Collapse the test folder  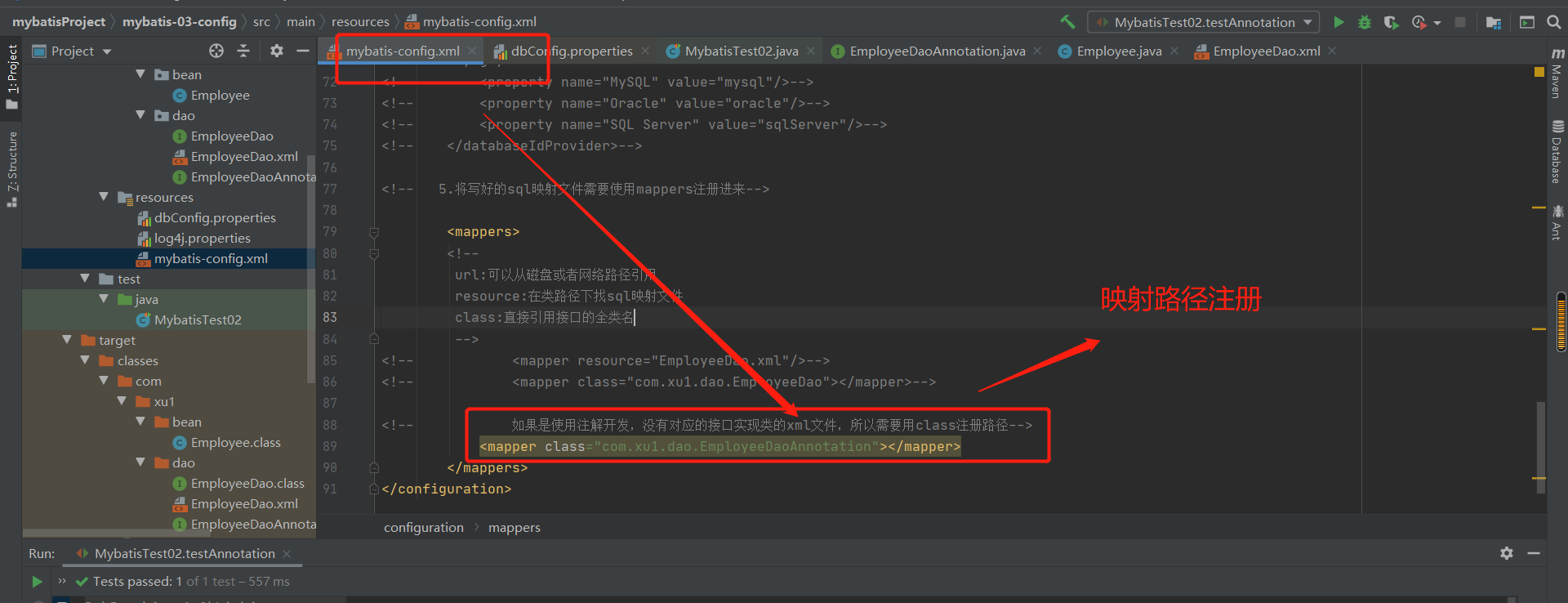(85, 279)
